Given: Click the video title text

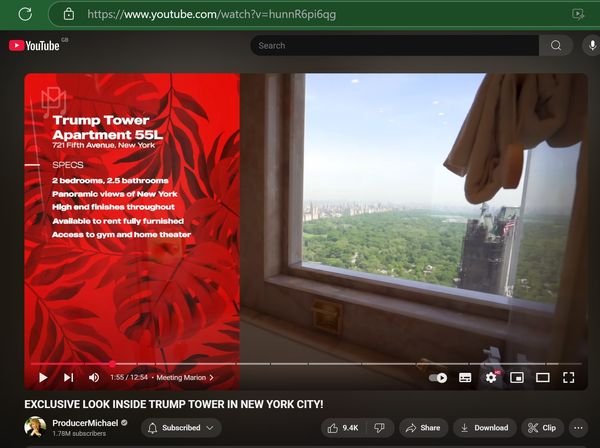Looking at the screenshot, I should (x=174, y=404).
